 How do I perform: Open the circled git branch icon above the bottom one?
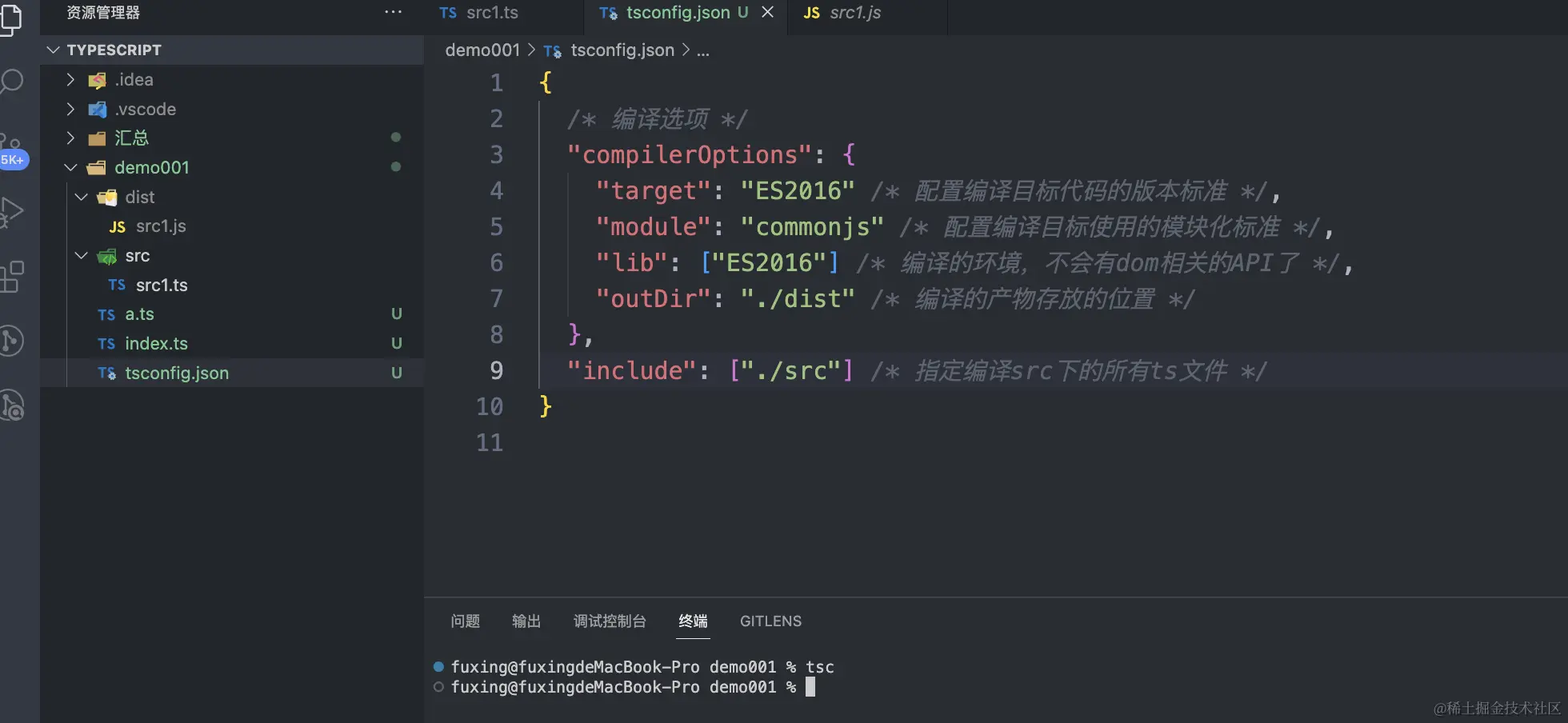tap(11, 341)
